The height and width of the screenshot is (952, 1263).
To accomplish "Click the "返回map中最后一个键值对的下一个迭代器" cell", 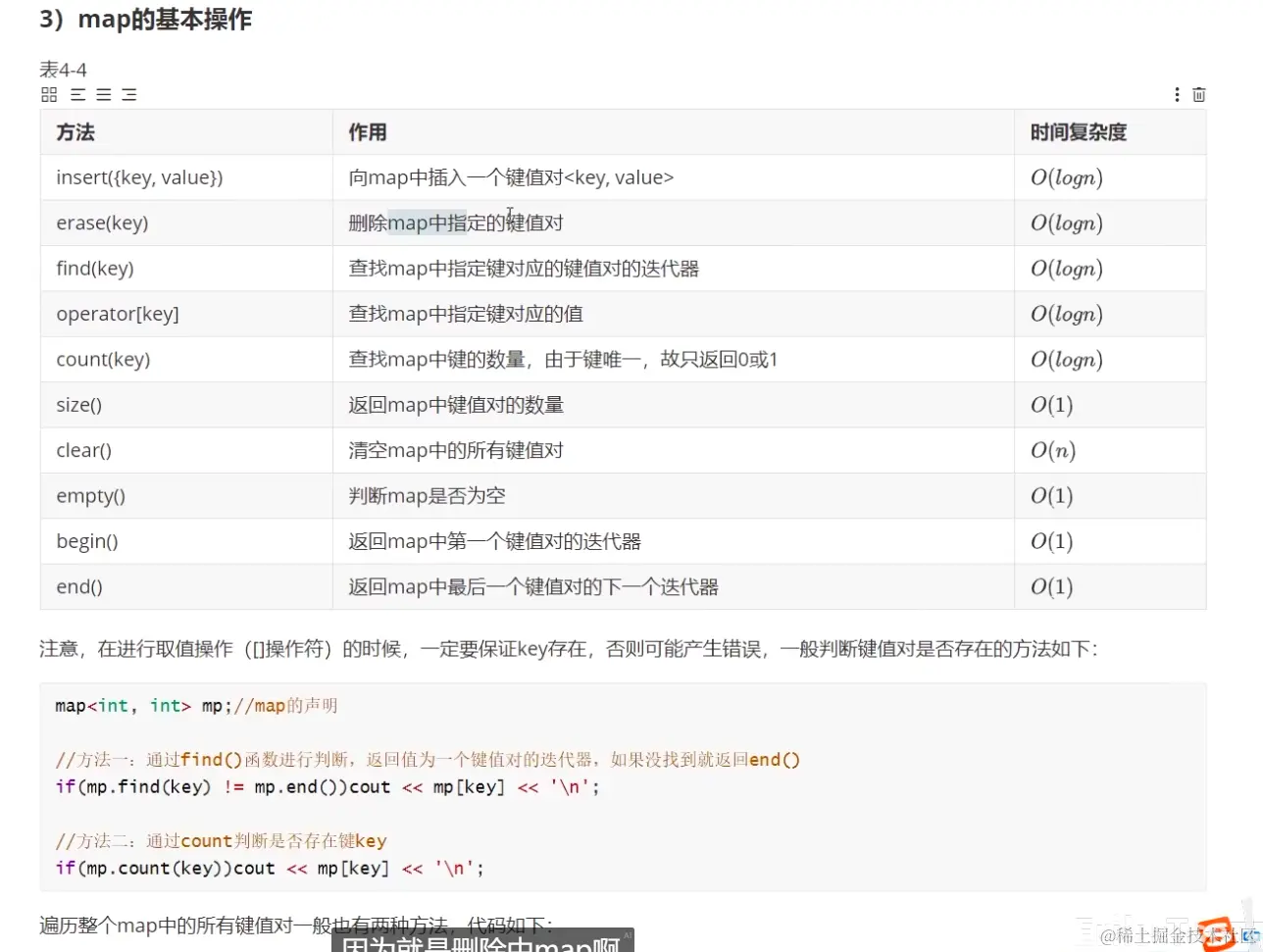I will click(x=674, y=587).
